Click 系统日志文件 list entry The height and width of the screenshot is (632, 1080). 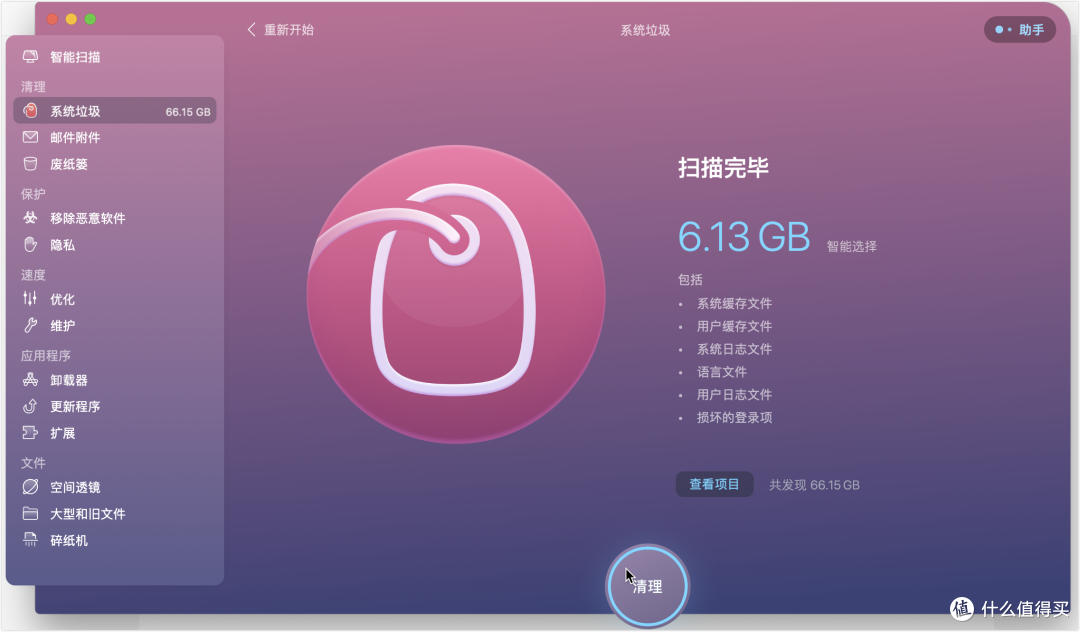click(734, 348)
